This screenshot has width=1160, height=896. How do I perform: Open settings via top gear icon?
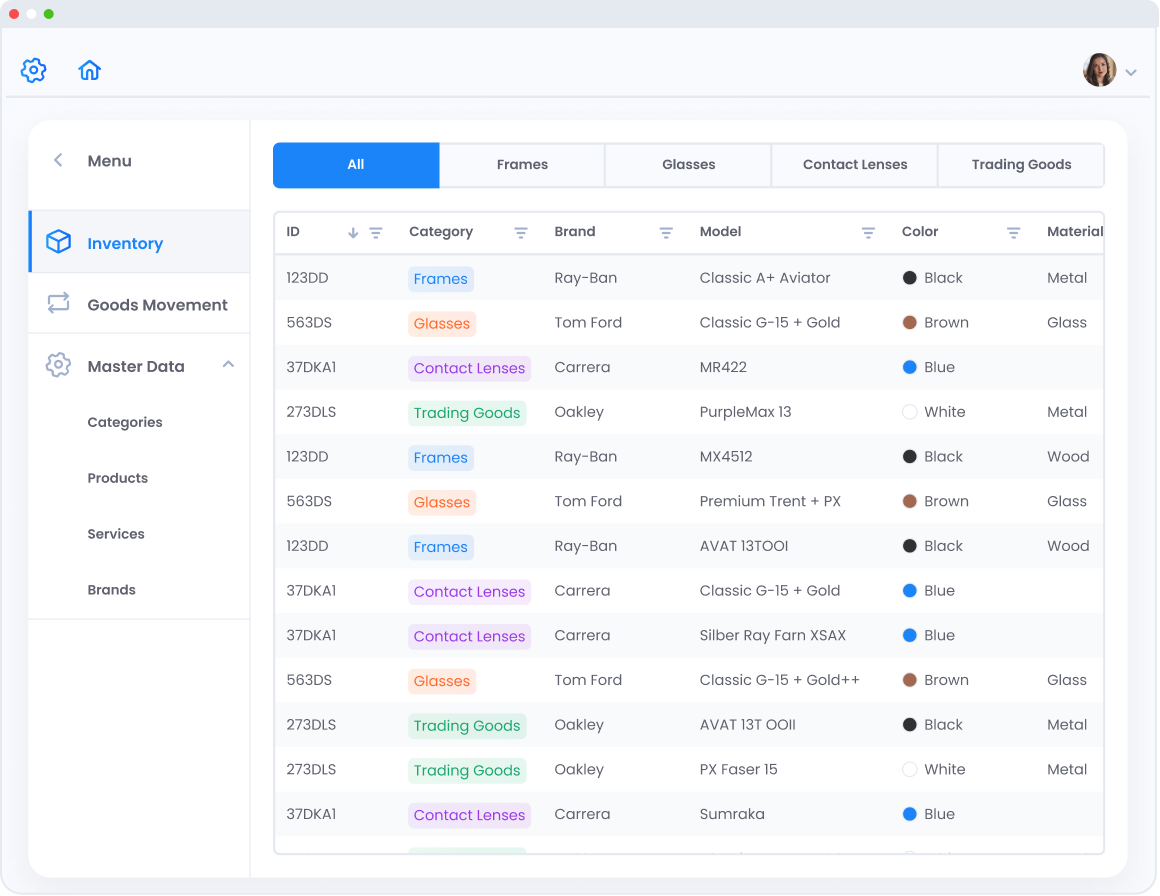[x=34, y=70]
